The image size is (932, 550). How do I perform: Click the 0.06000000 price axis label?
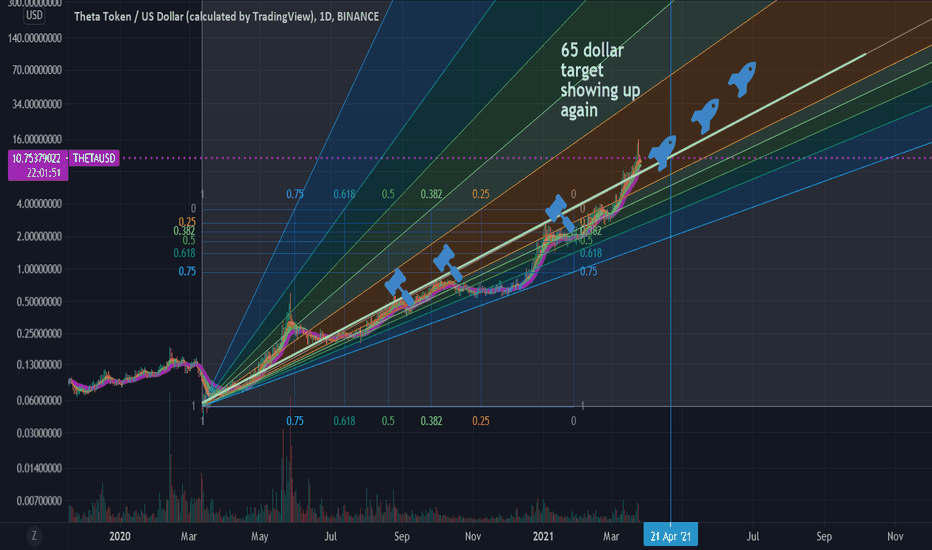[39, 401]
